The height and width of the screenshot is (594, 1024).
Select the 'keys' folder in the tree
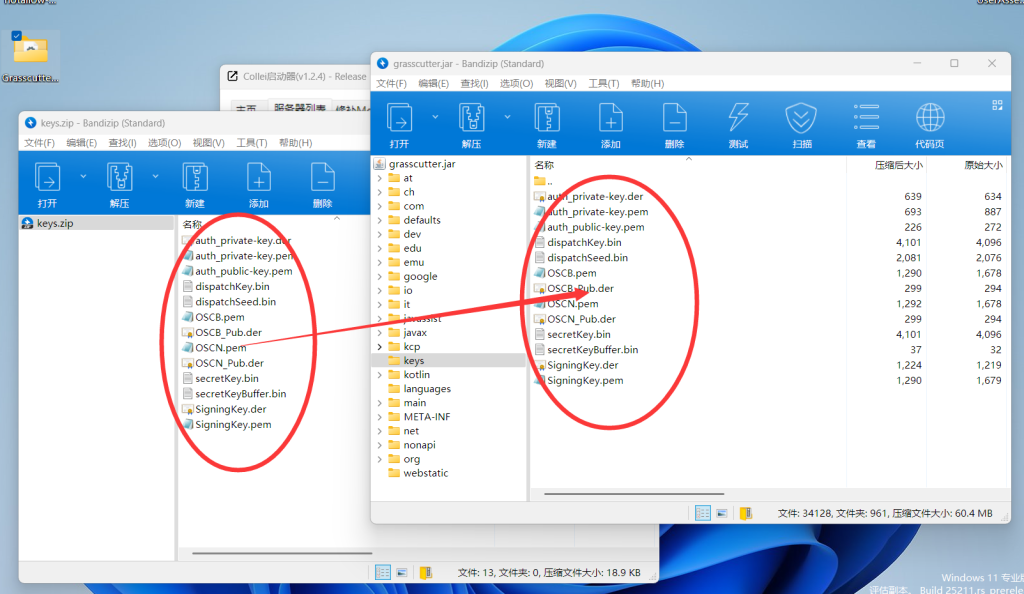point(449,360)
